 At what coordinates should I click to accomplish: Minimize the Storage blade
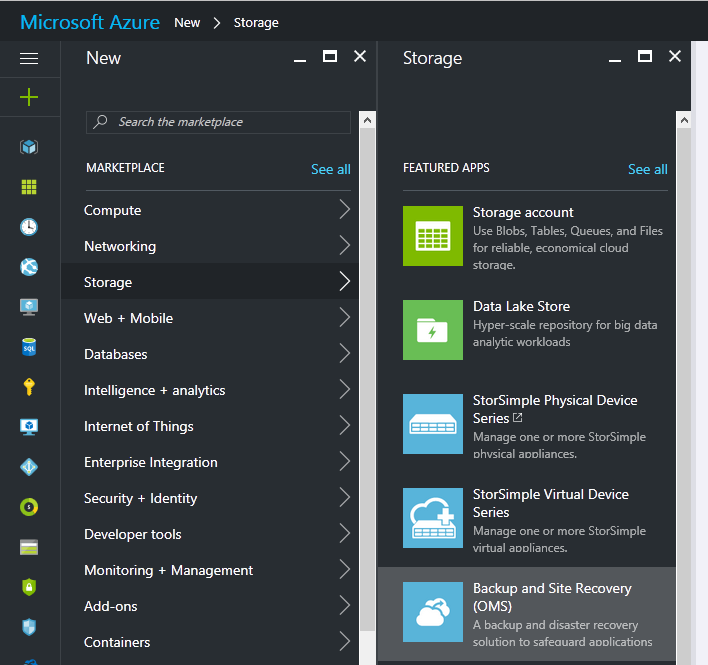(x=615, y=60)
